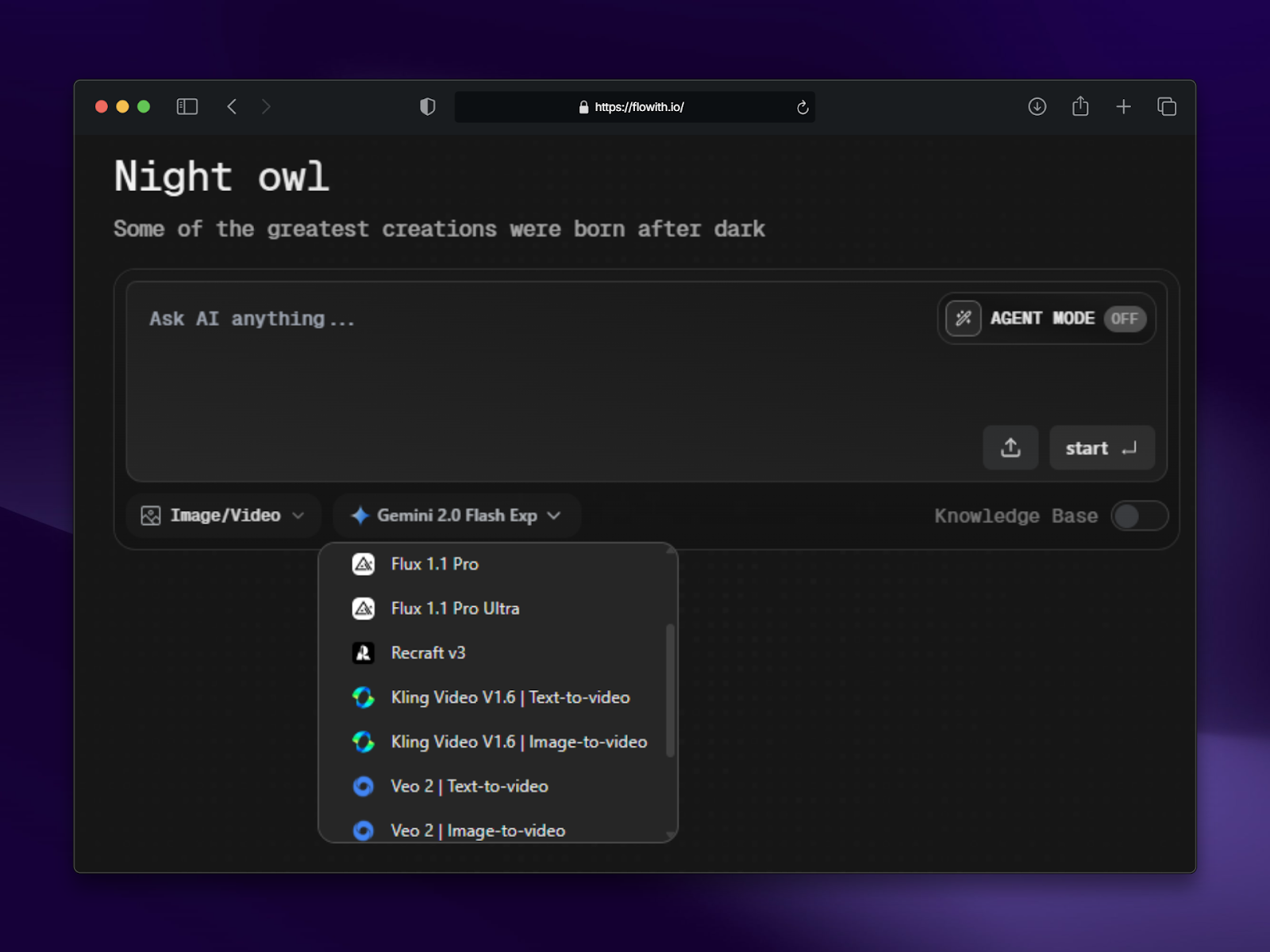Enable the Knowledge Base toggle
The height and width of the screenshot is (952, 1270).
(x=1139, y=516)
